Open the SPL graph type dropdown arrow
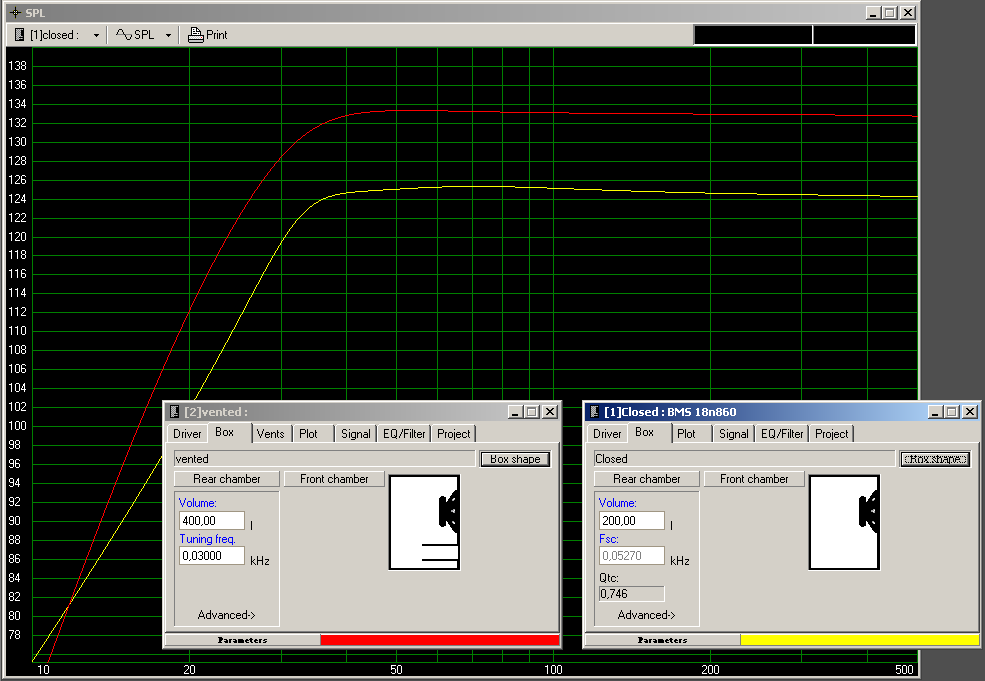Image resolution: width=985 pixels, height=681 pixels. click(168, 35)
